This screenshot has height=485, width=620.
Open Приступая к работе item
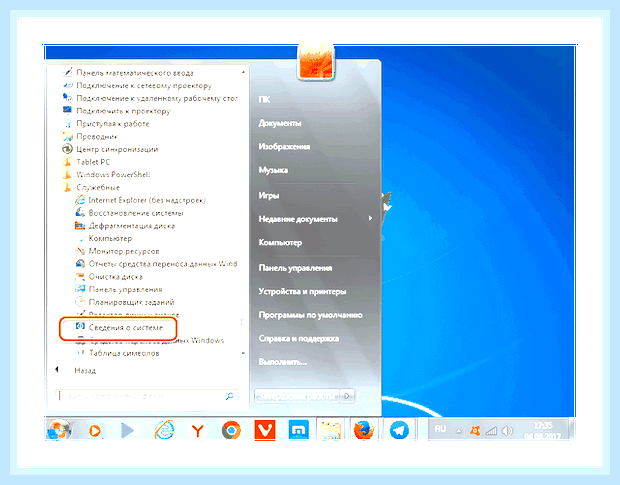106,123
